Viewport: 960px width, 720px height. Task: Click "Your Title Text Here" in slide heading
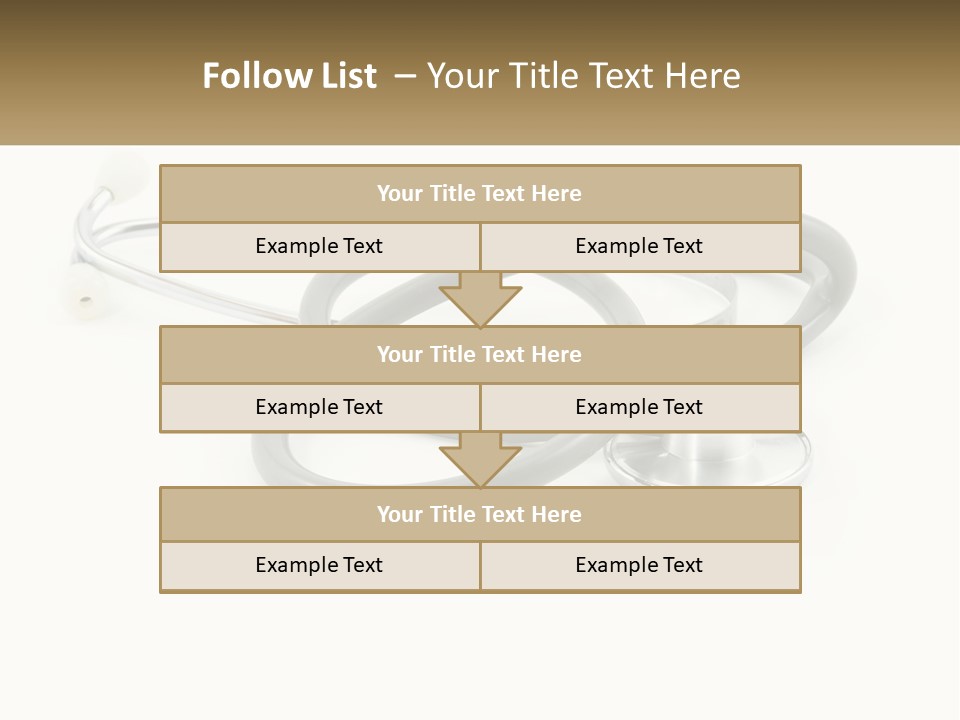pos(583,76)
